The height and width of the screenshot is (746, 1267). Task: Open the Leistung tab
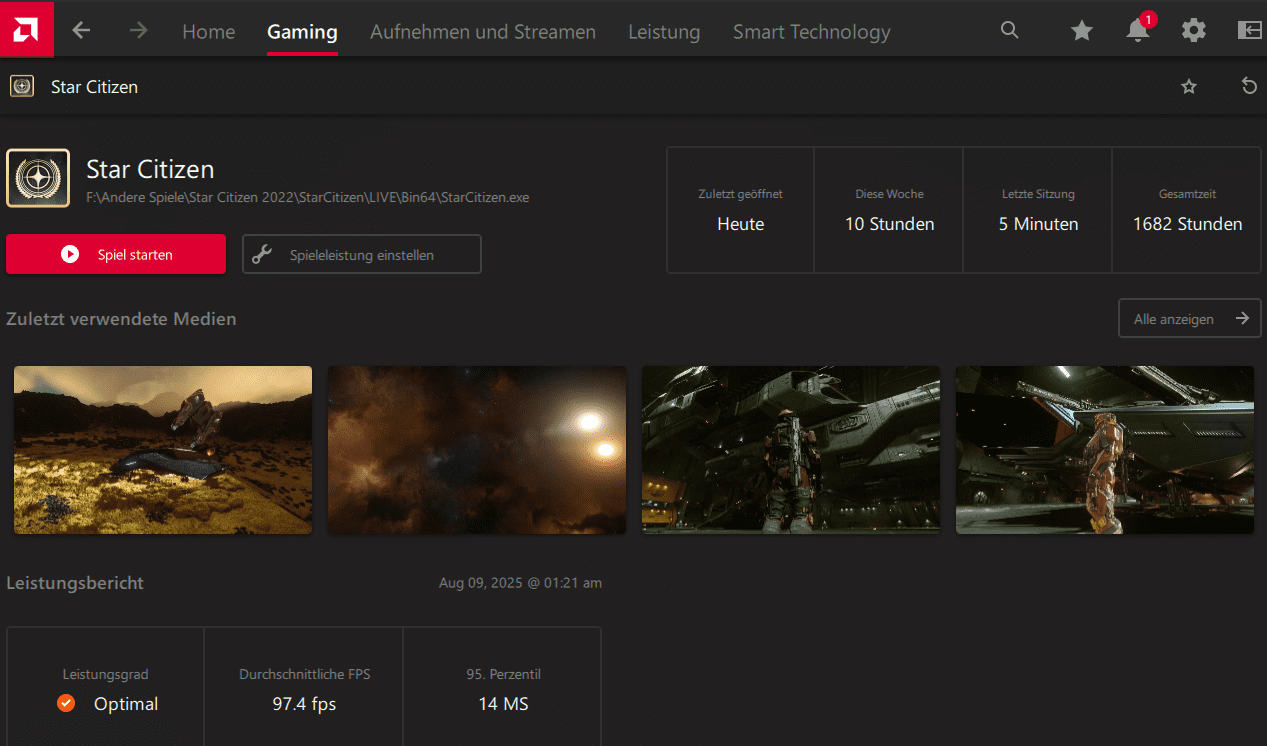pos(664,32)
